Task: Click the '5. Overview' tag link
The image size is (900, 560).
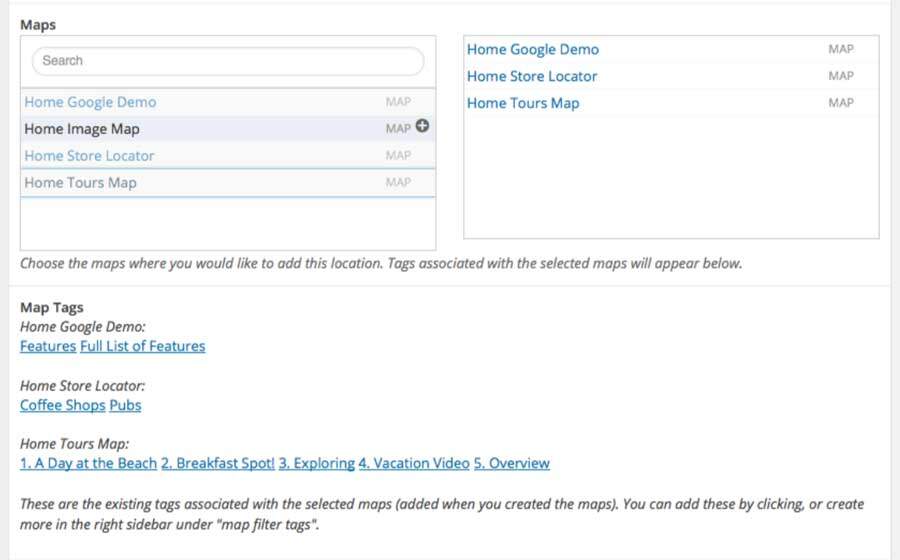Action: point(511,463)
